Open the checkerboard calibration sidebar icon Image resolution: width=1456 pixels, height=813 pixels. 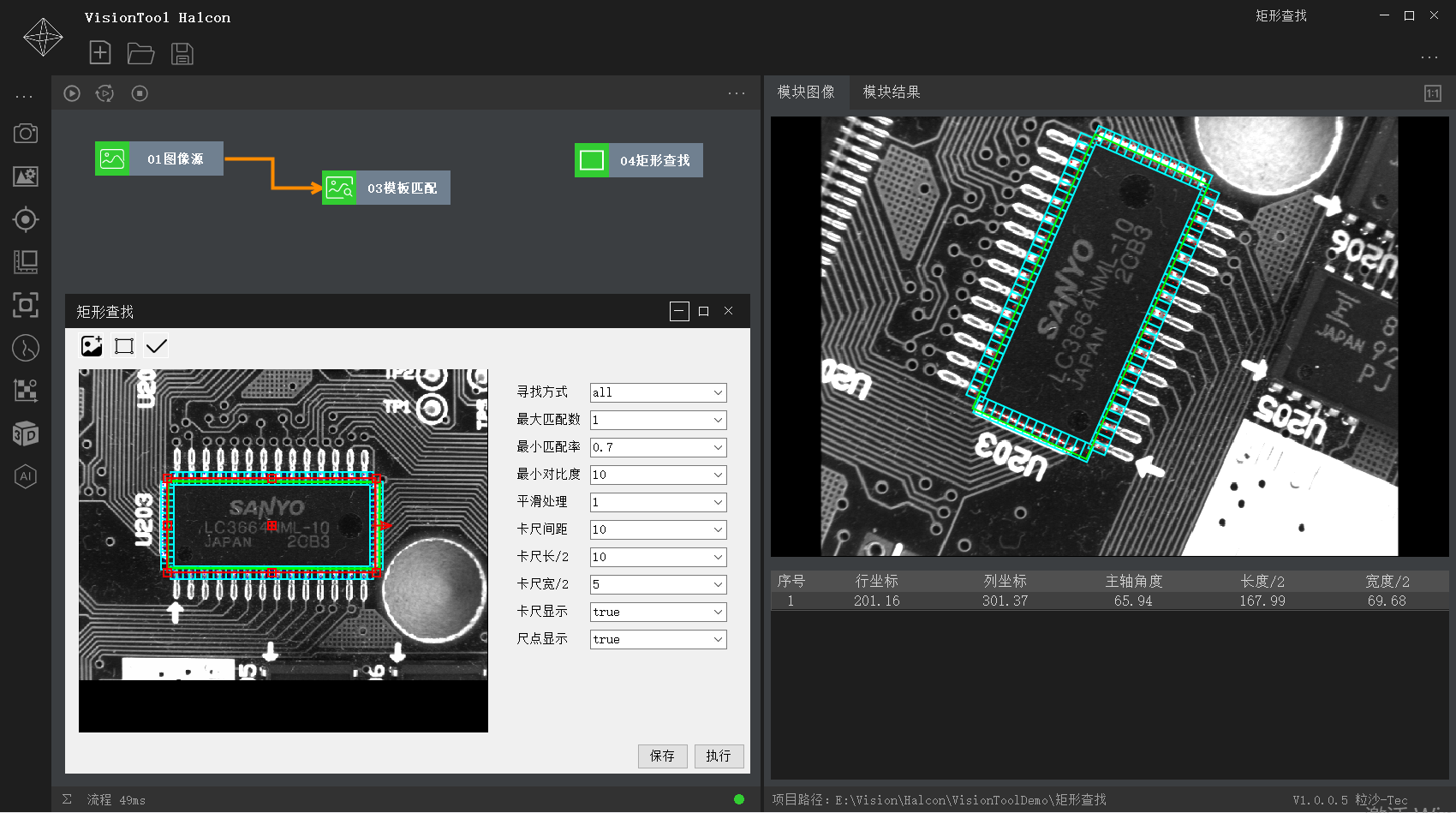click(x=26, y=391)
